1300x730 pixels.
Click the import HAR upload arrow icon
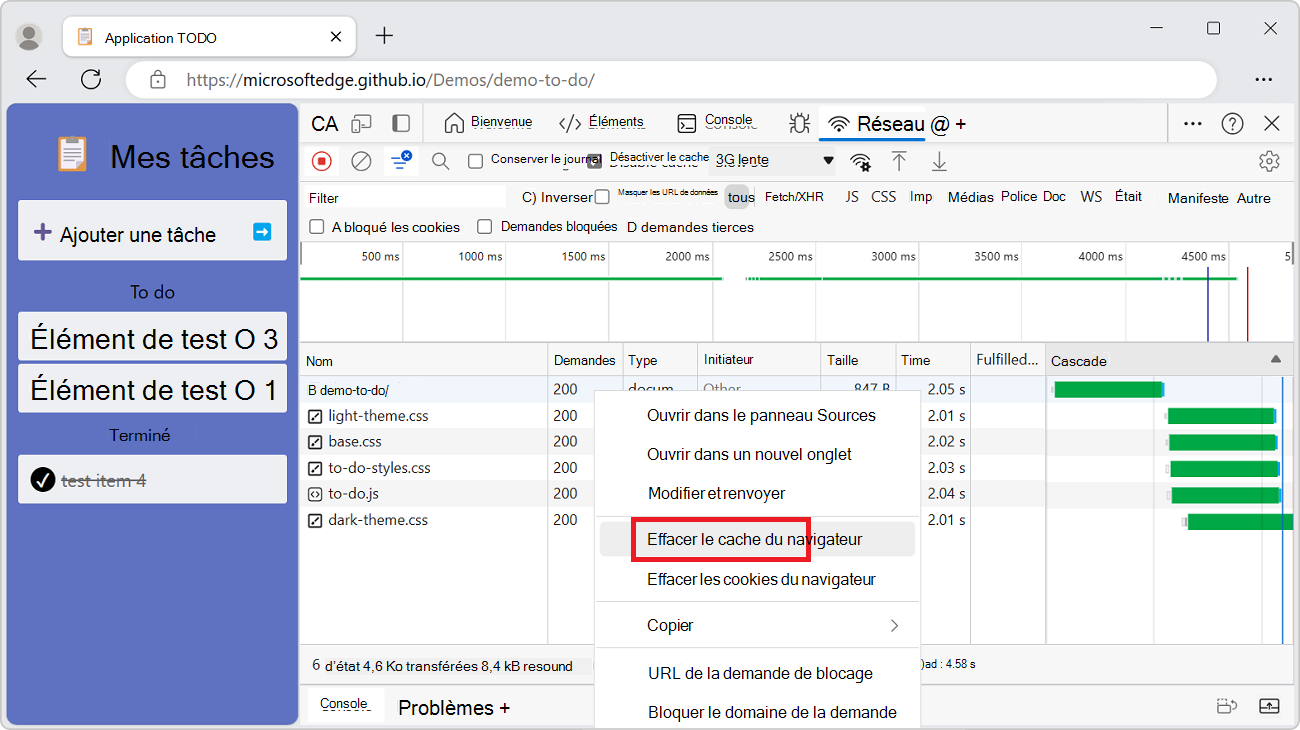click(899, 161)
